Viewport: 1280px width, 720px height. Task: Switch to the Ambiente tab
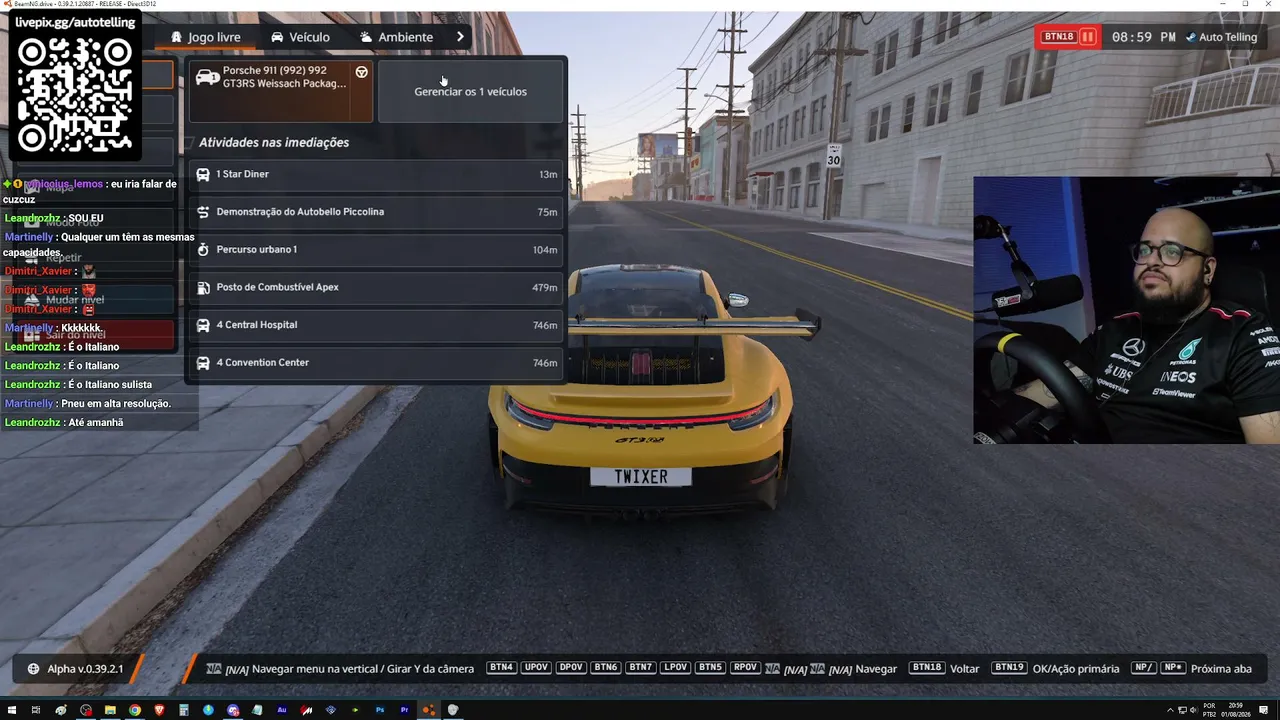point(396,37)
